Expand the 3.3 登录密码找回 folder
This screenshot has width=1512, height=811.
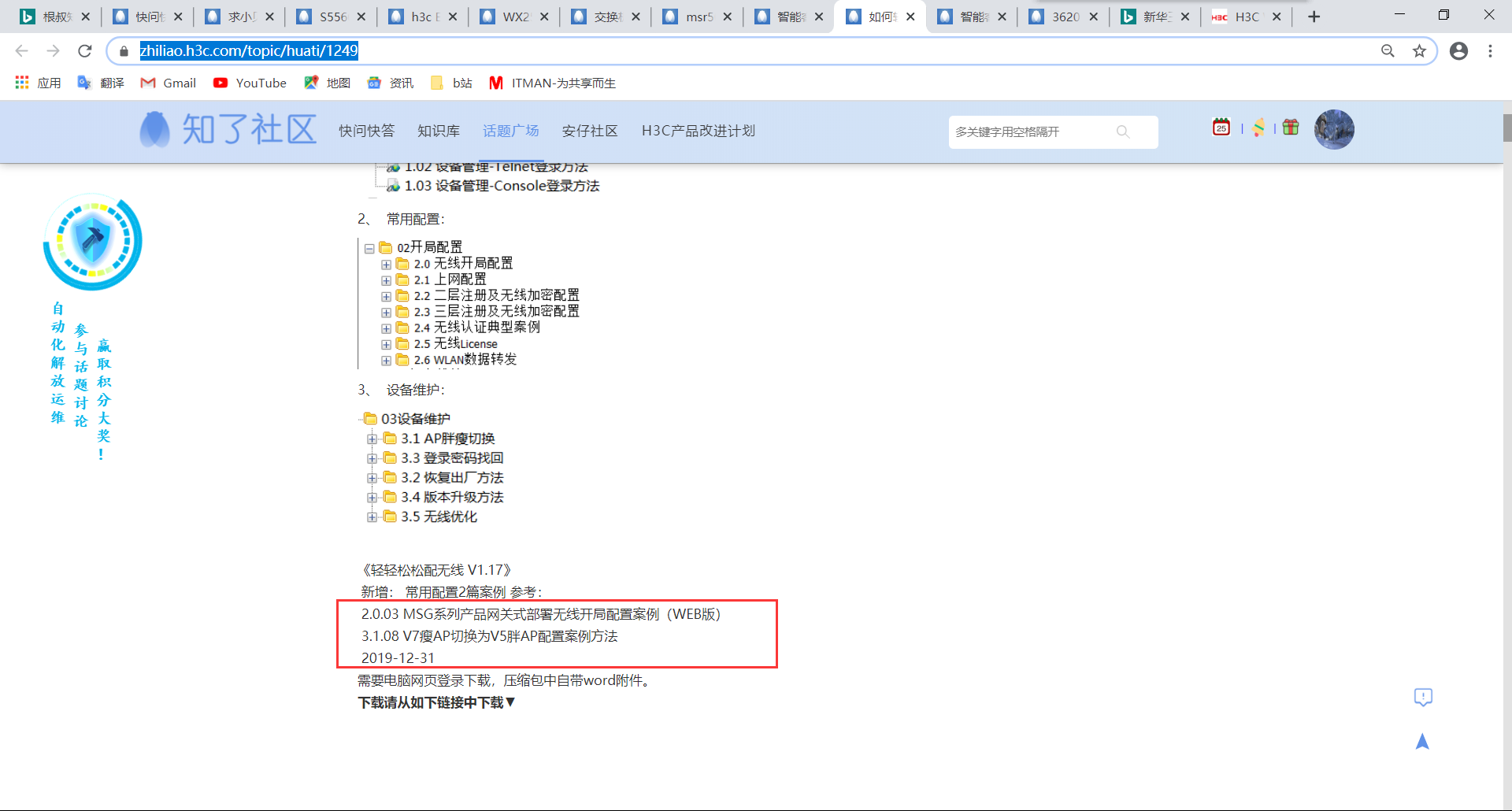tap(372, 458)
